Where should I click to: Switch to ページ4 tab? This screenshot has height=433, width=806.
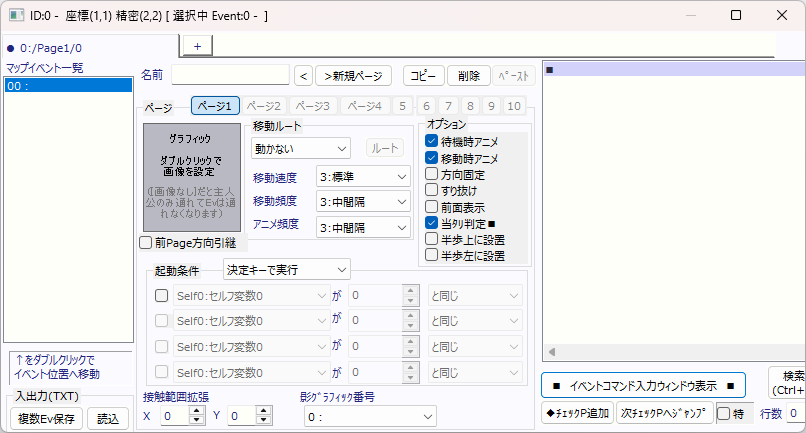(x=364, y=106)
